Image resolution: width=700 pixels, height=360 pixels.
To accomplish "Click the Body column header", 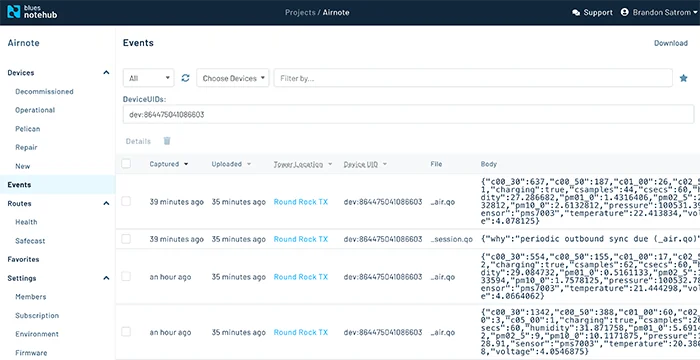I will (x=488, y=164).
